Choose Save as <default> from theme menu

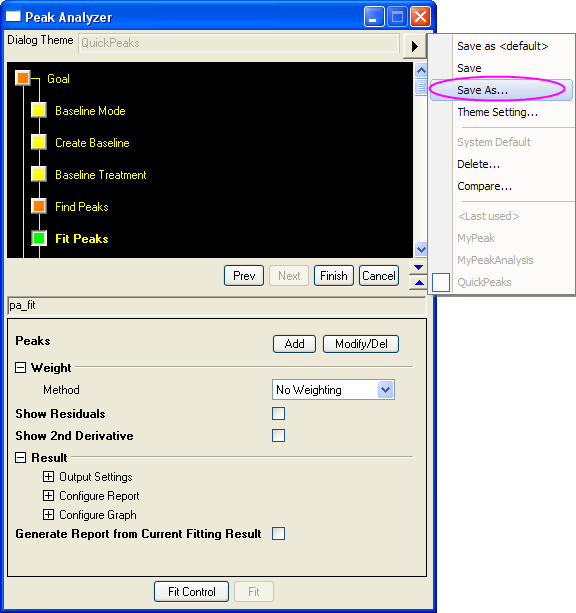click(x=502, y=46)
